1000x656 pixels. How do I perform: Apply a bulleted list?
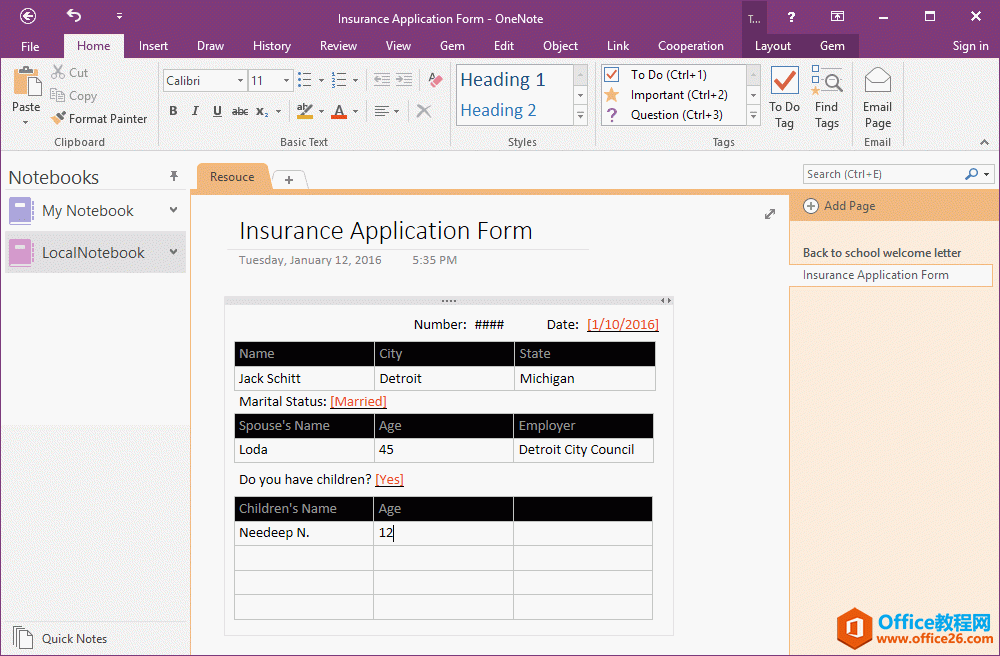coord(305,80)
